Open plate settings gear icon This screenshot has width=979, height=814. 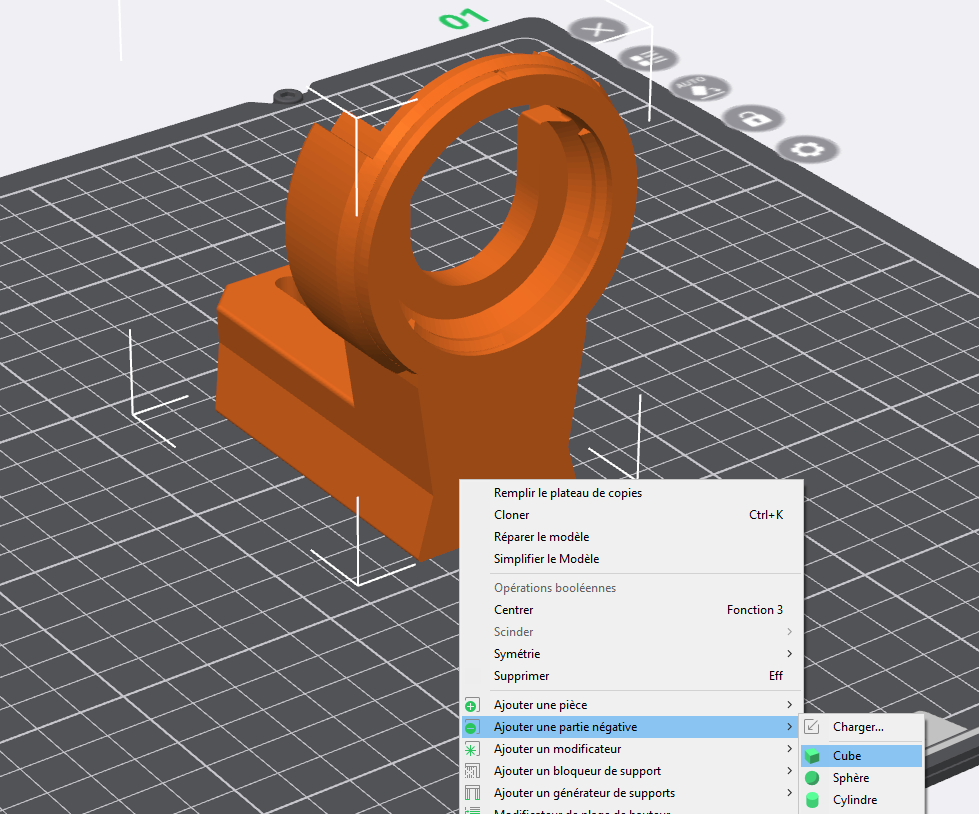click(808, 149)
